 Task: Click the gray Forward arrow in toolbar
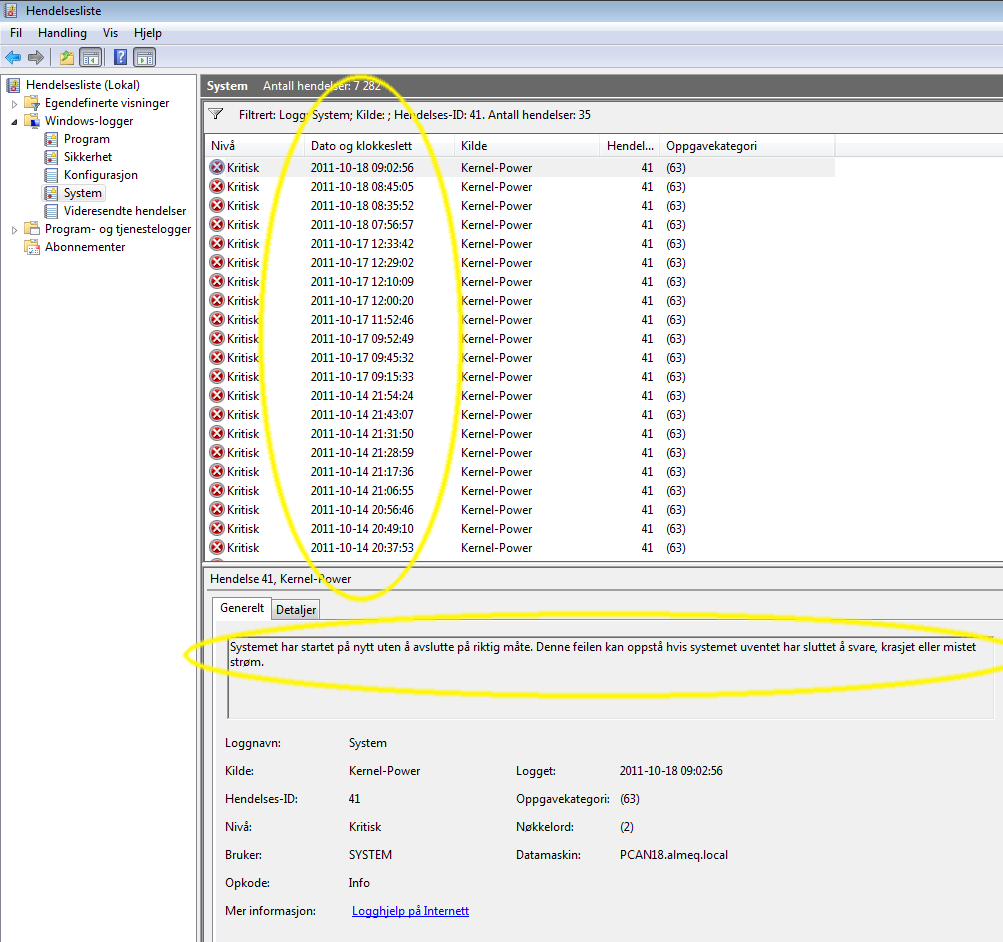tap(36, 57)
